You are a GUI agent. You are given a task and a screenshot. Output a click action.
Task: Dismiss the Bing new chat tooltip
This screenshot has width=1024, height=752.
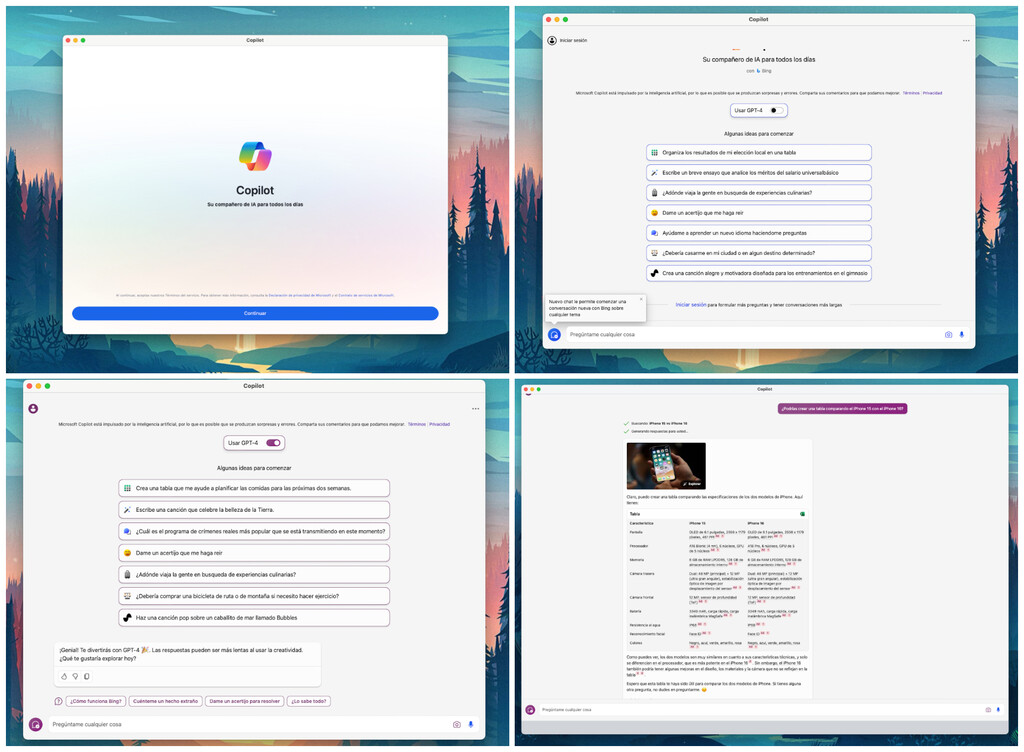click(641, 299)
